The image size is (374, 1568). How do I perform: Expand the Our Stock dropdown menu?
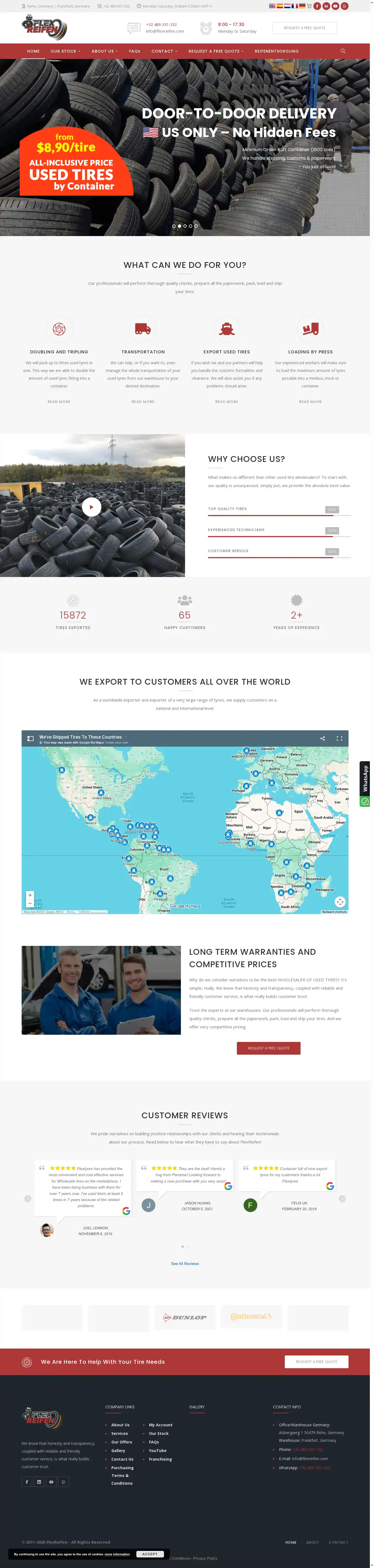(65, 51)
